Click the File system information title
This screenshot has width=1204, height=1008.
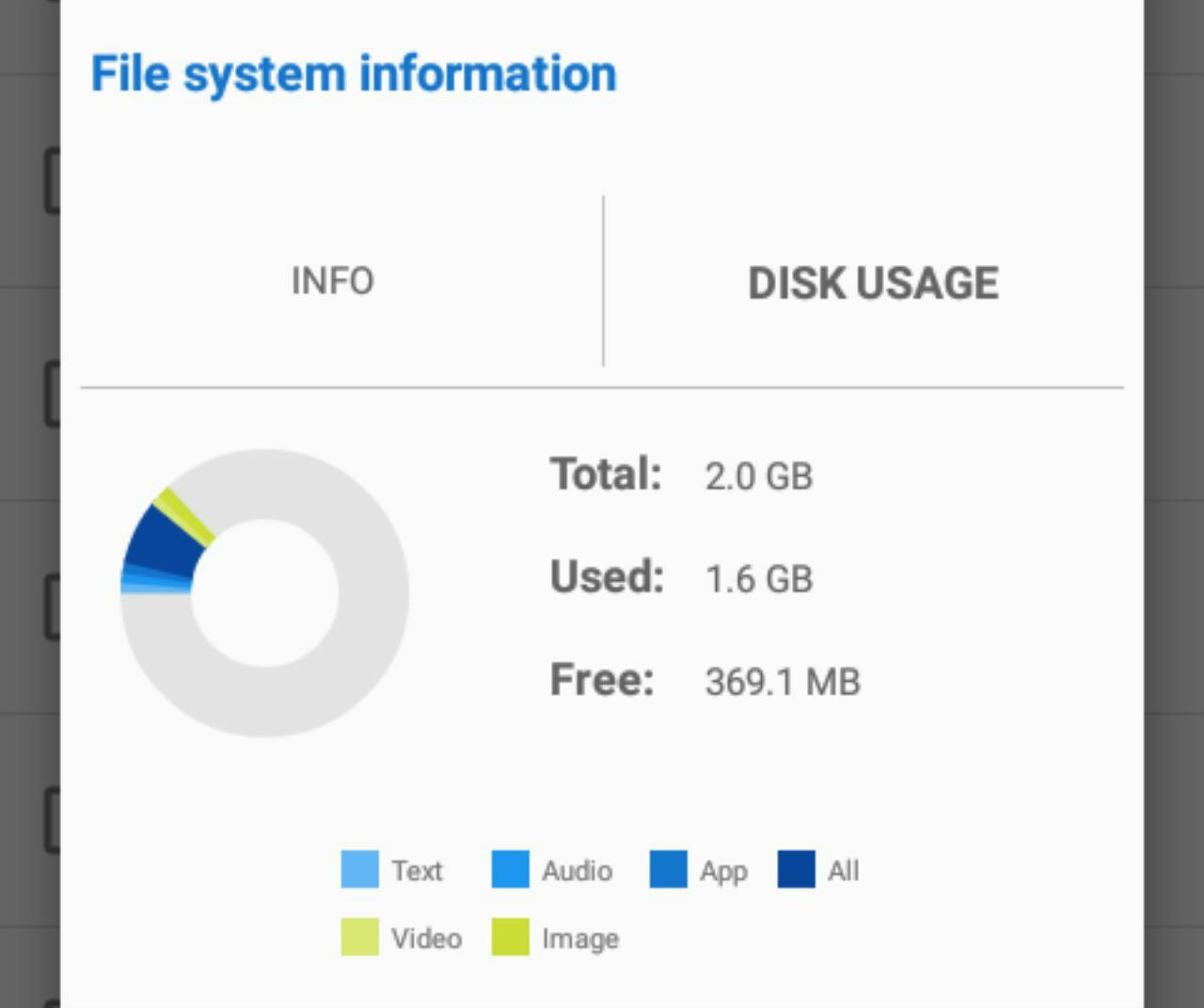pos(354,74)
